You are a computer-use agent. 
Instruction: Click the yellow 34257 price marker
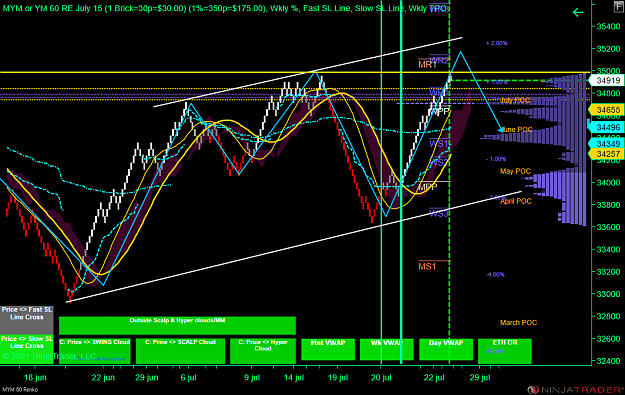pyautogui.click(x=608, y=154)
